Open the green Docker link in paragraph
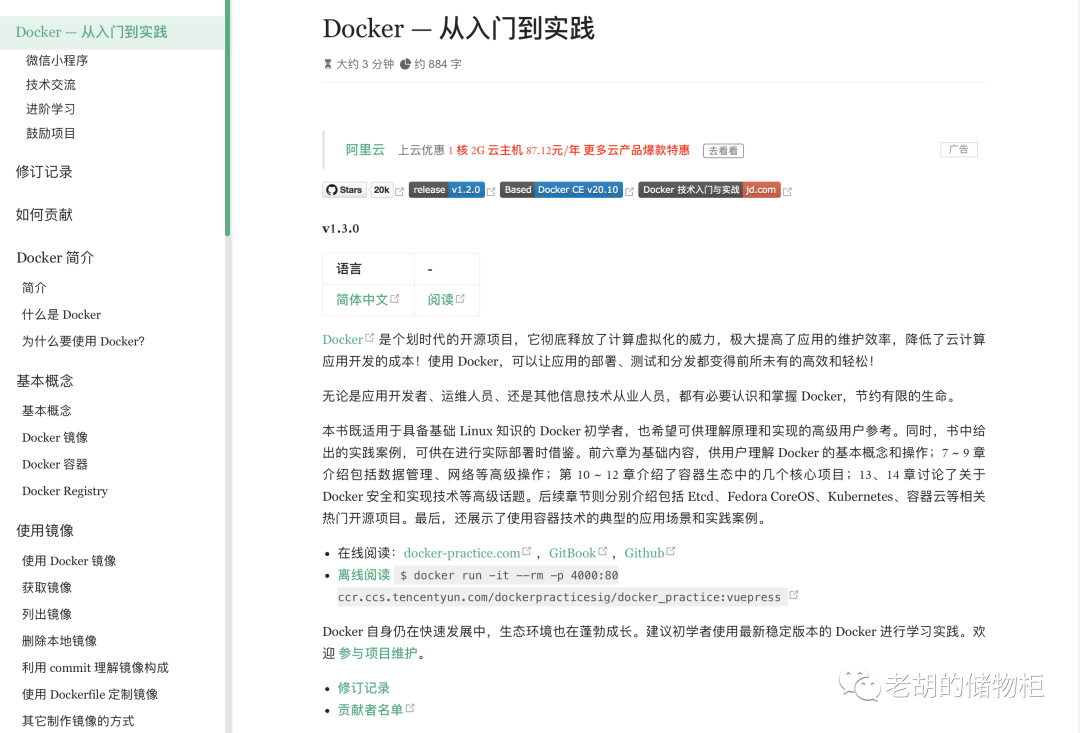1080x733 pixels. [342, 340]
